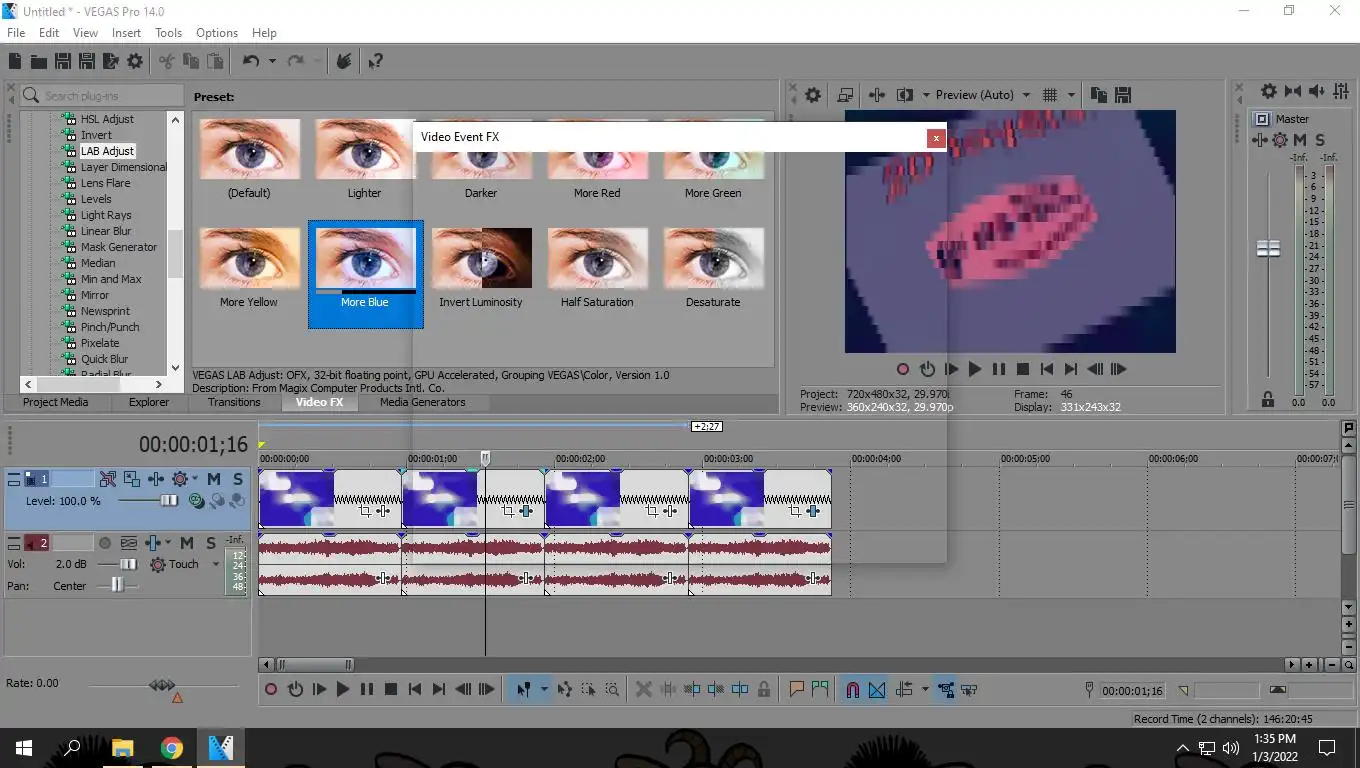Click the New project toolbar icon

click(x=15, y=62)
